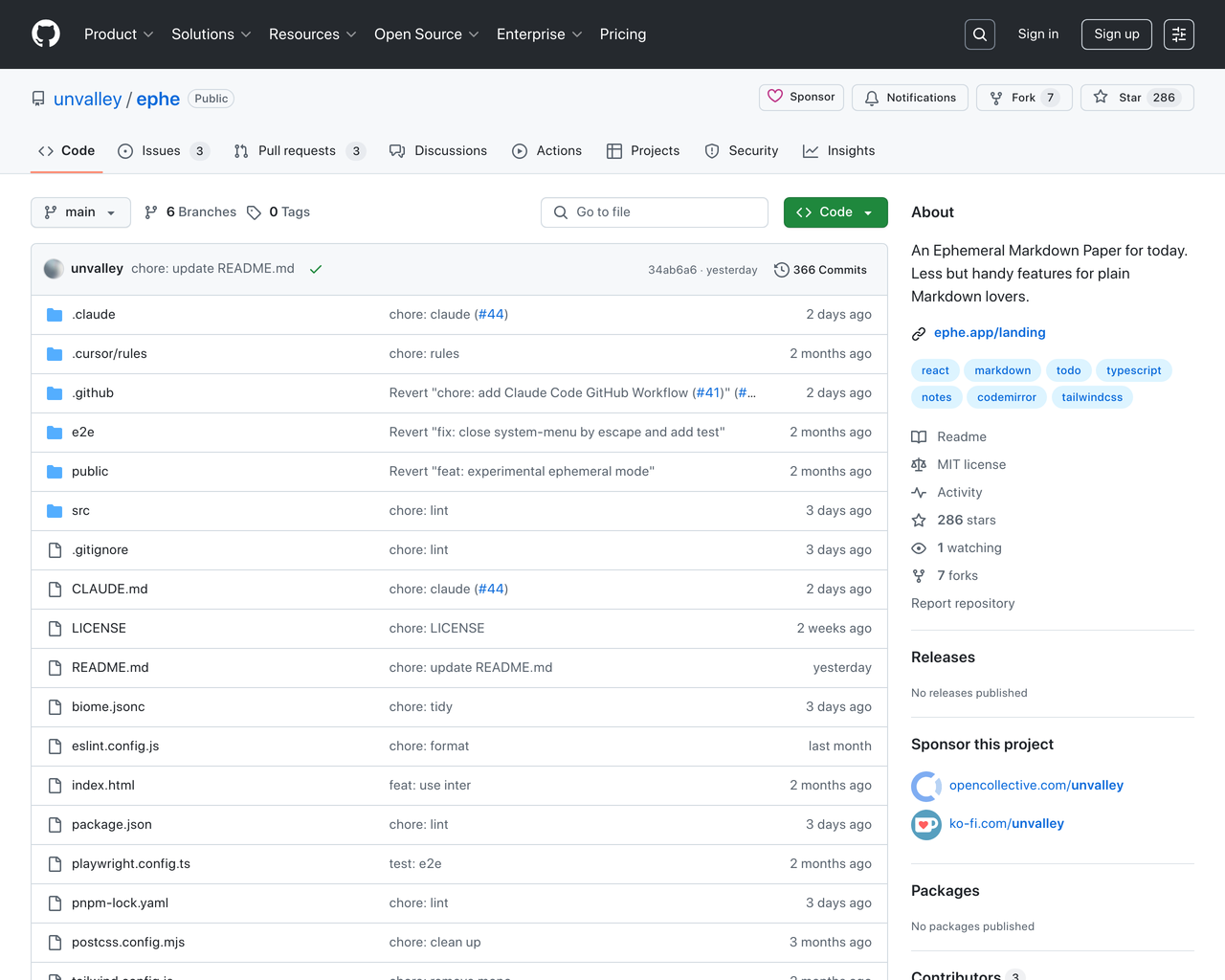This screenshot has height=980, width=1225.
Task: Open opencollective.com/unvalley sponsor link
Action: coord(1036,786)
